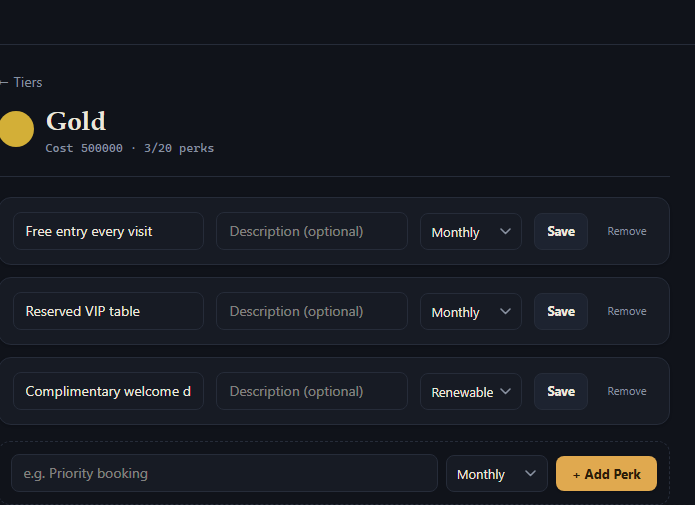
Task: Open frequency dropdown for Reserved VIP table
Action: 471,311
